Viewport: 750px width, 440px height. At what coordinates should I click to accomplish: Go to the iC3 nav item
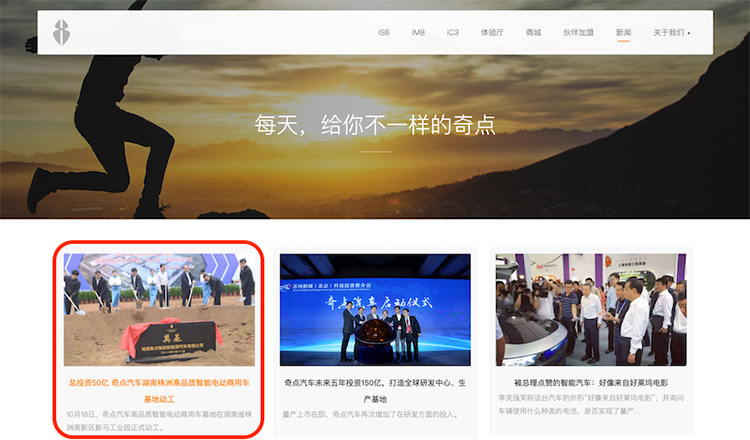point(453,33)
